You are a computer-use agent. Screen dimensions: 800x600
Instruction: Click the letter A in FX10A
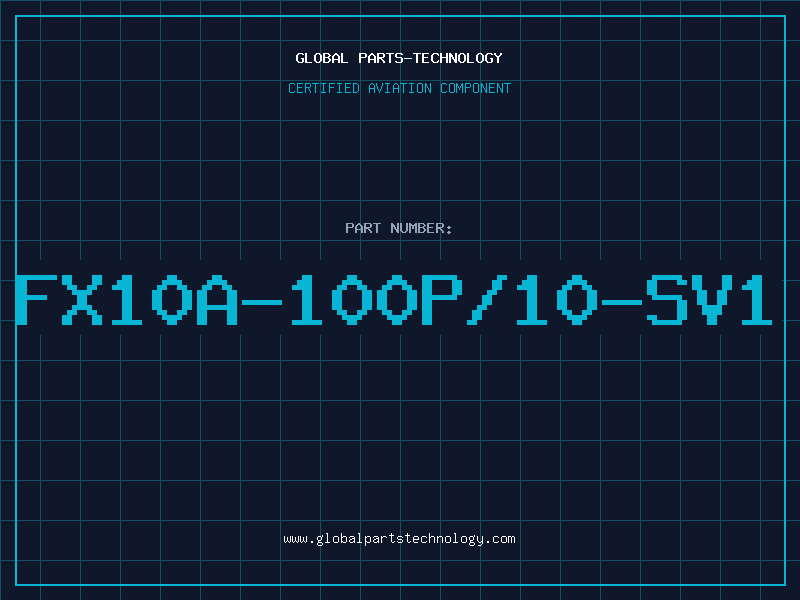coord(217,299)
